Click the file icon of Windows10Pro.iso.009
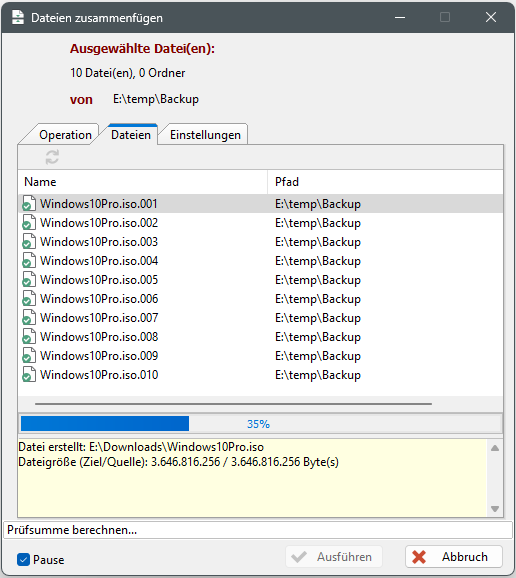Screen dimensions: 516x578 tap(29, 356)
